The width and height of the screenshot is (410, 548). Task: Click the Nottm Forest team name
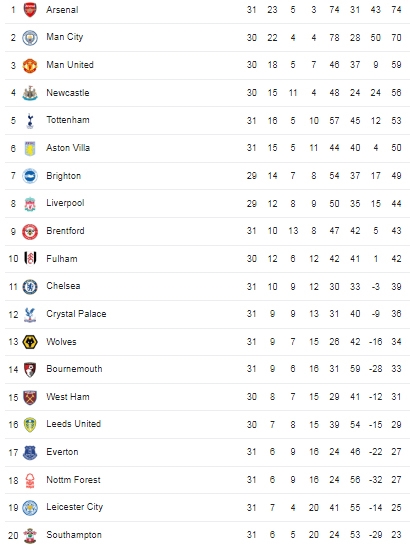tap(73, 480)
